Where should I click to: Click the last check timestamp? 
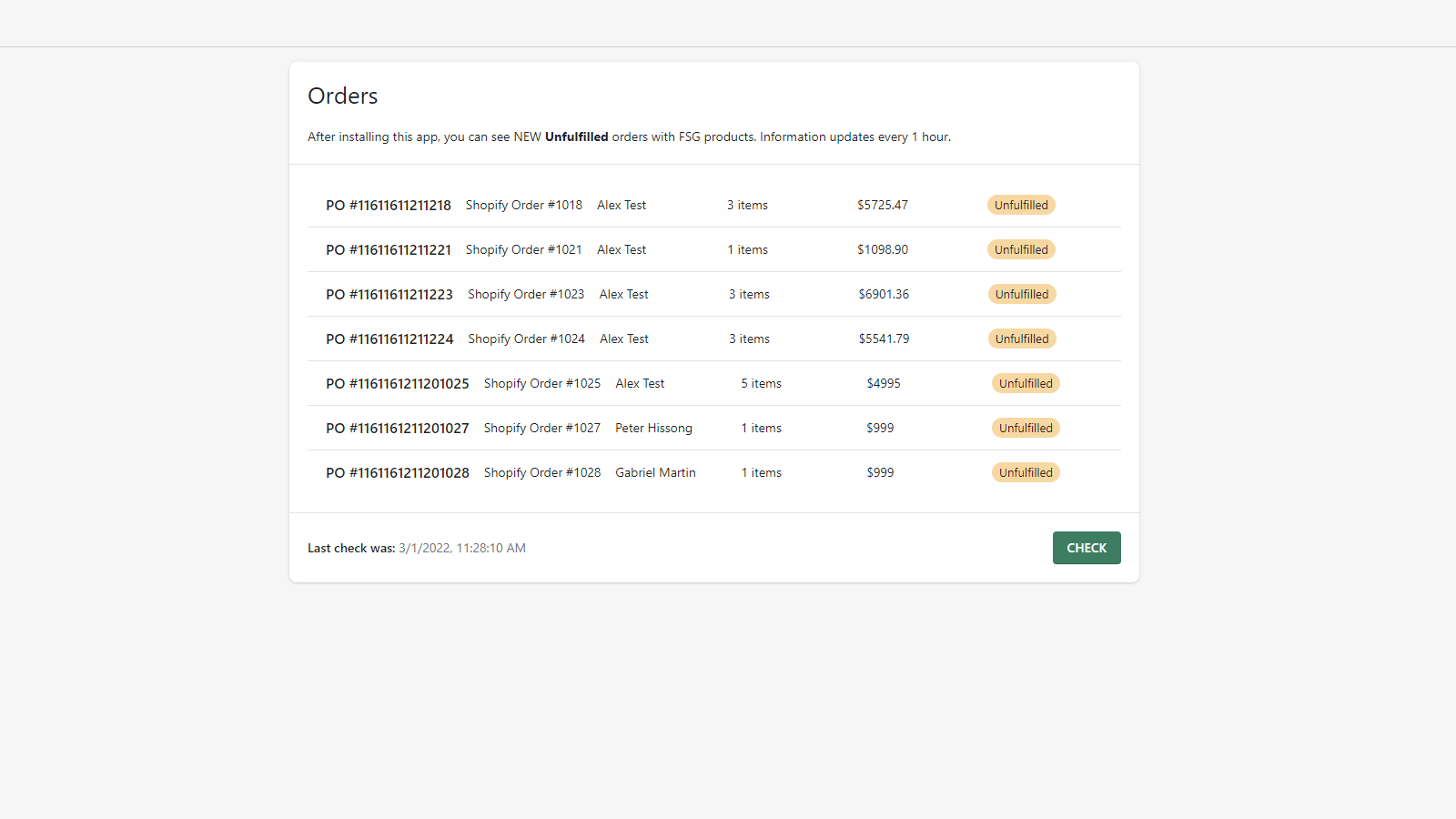coord(461,549)
